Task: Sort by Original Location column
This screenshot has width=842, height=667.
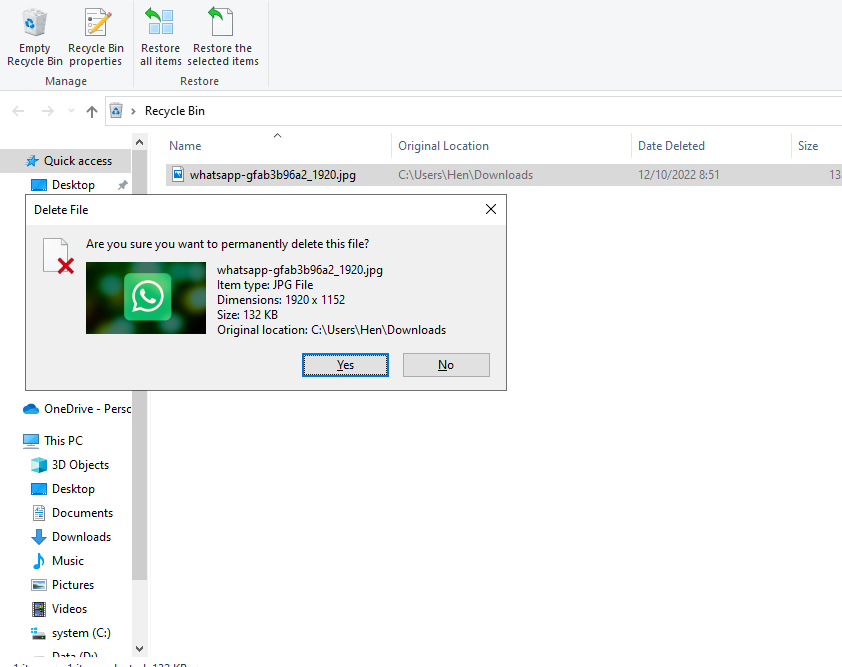Action: click(443, 146)
